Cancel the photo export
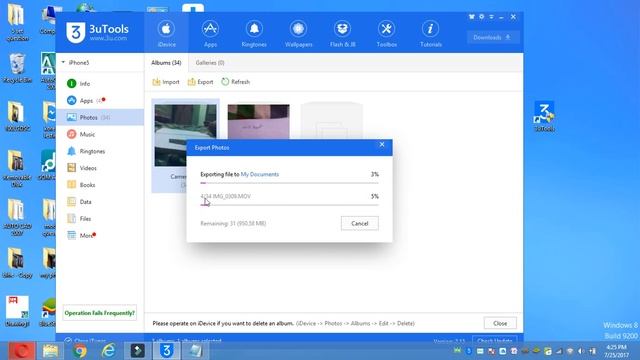640x360 pixels. click(x=360, y=223)
